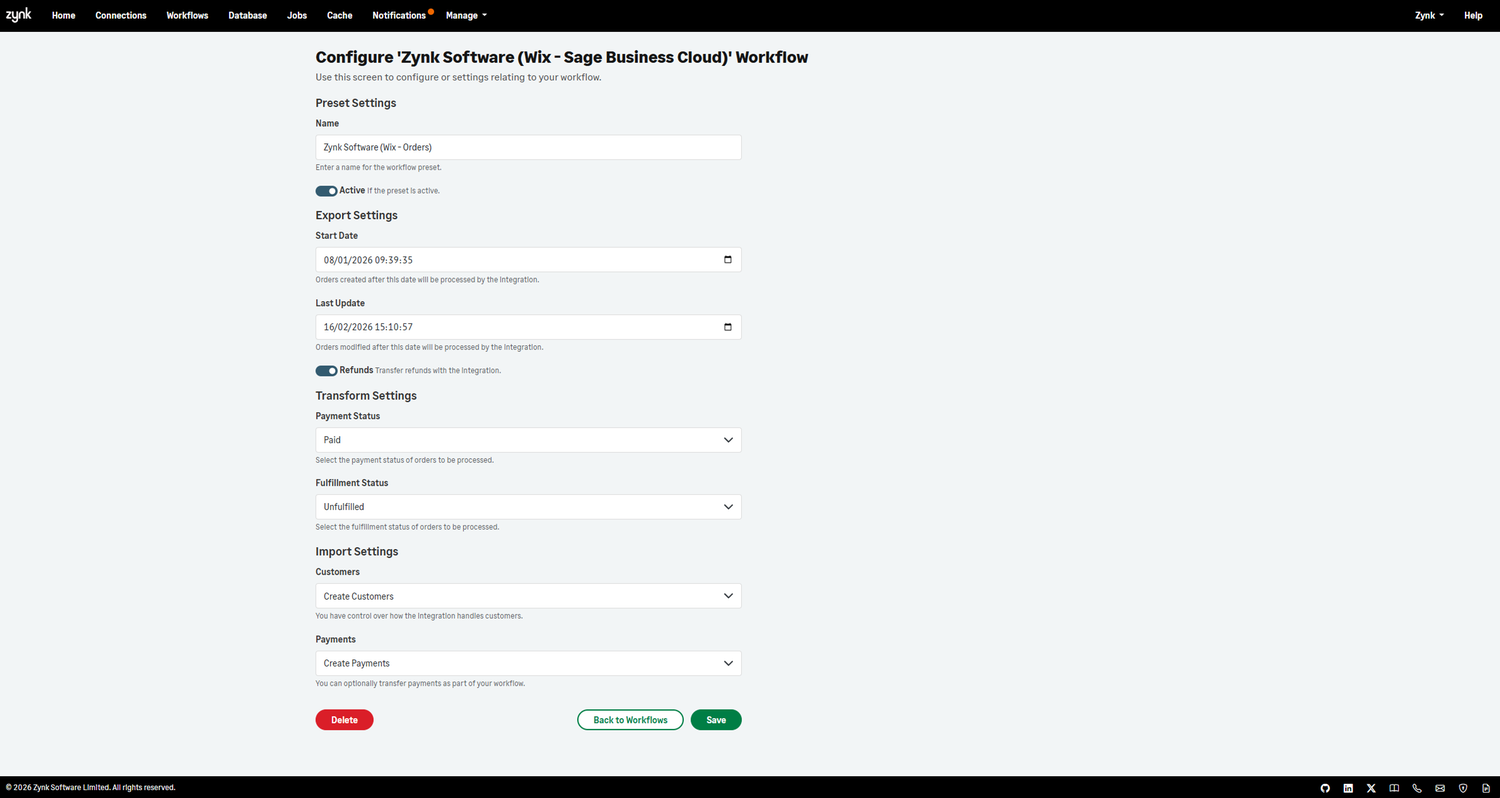This screenshot has width=1500, height=798.
Task: Disable the Active preset toggle
Action: point(325,190)
